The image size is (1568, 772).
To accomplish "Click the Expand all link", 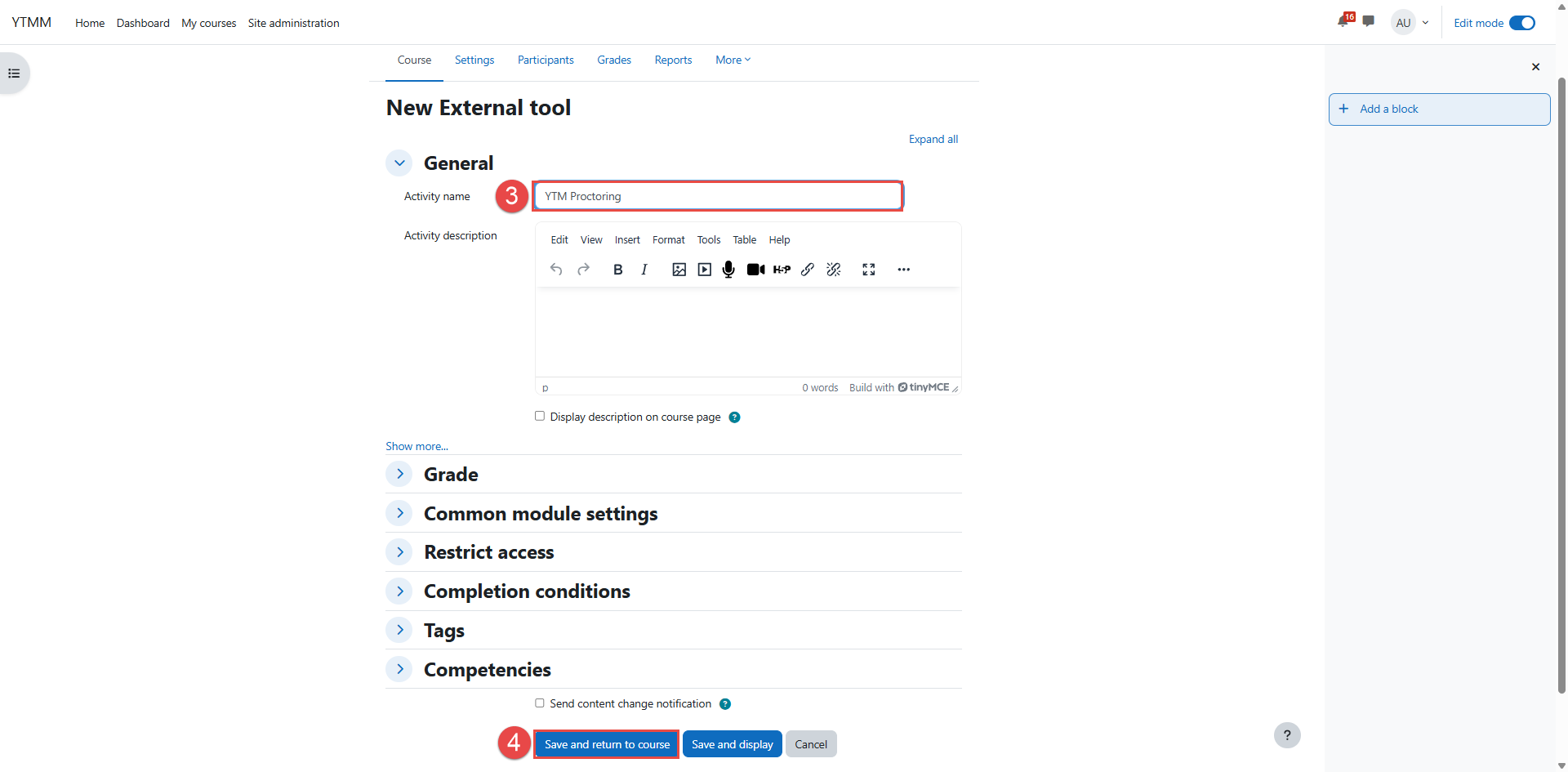I will click(x=933, y=140).
